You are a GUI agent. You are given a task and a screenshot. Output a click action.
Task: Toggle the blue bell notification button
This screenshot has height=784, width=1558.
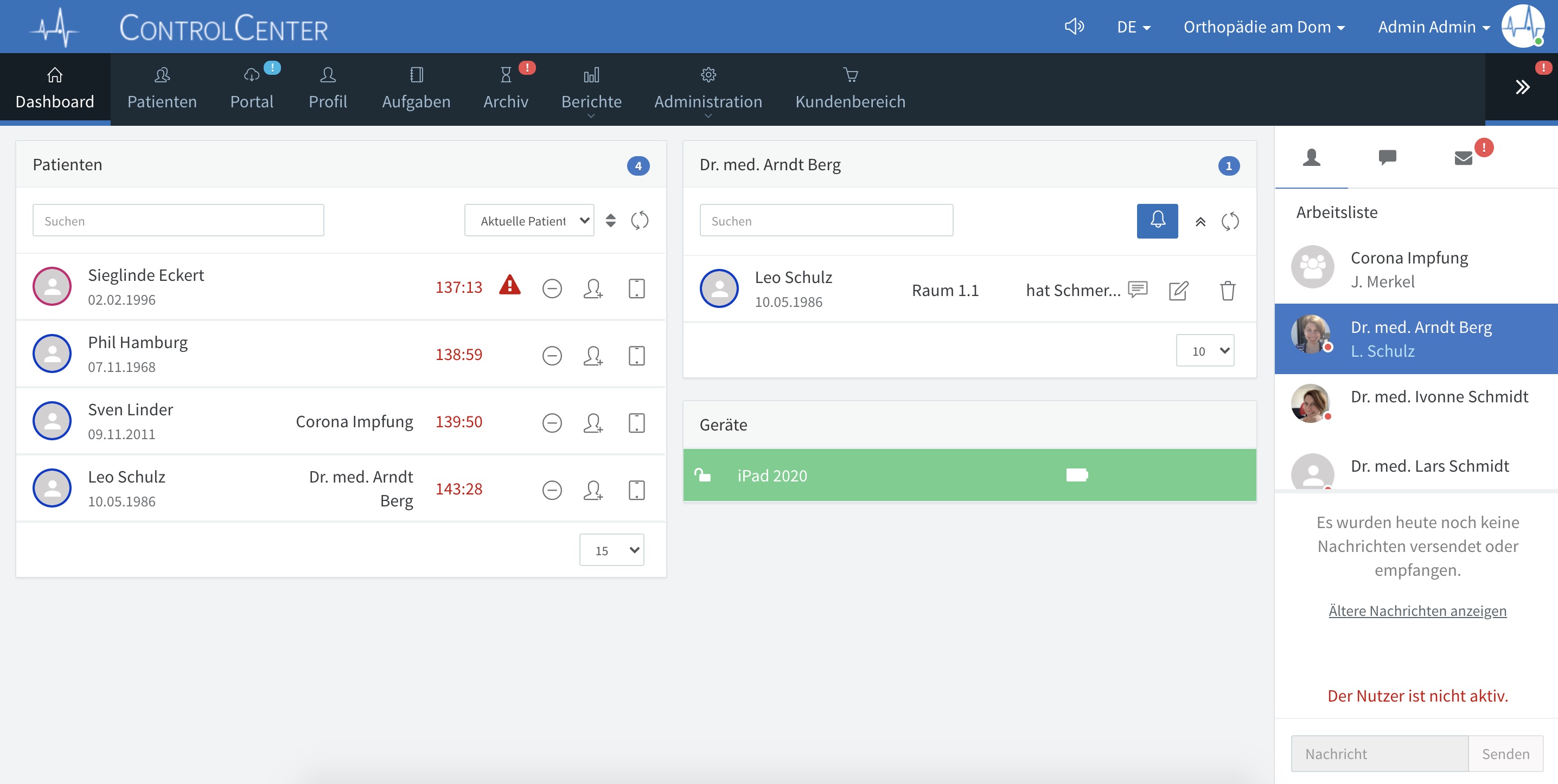click(1157, 221)
